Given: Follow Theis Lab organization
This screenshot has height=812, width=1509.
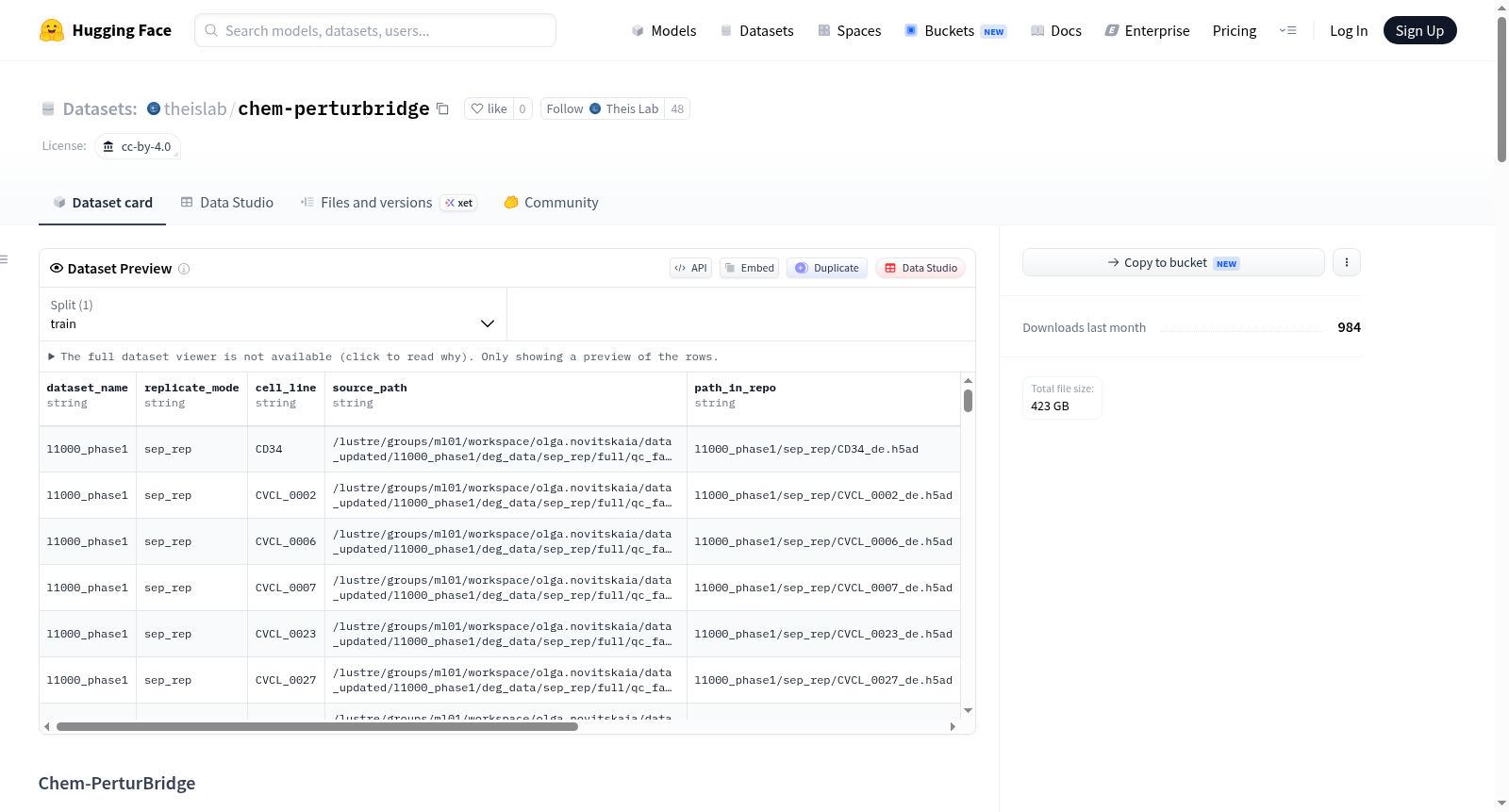Looking at the screenshot, I should point(603,108).
